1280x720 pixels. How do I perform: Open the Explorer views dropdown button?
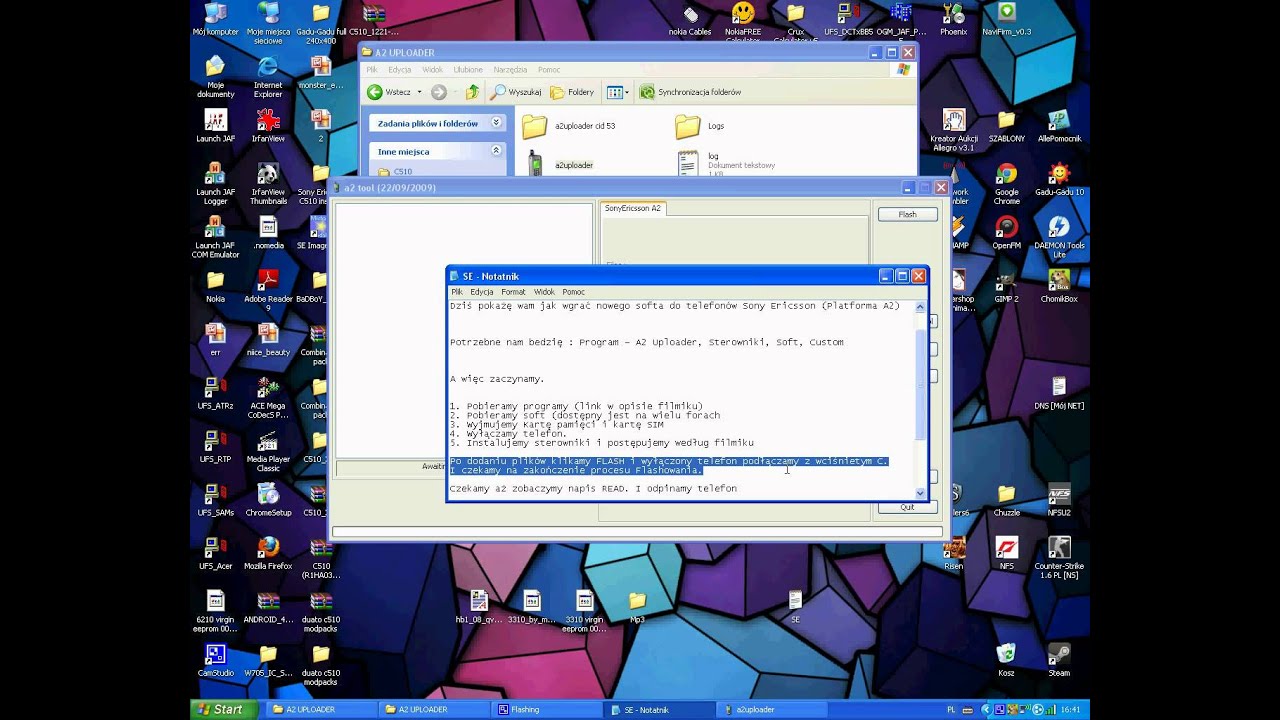coord(617,92)
